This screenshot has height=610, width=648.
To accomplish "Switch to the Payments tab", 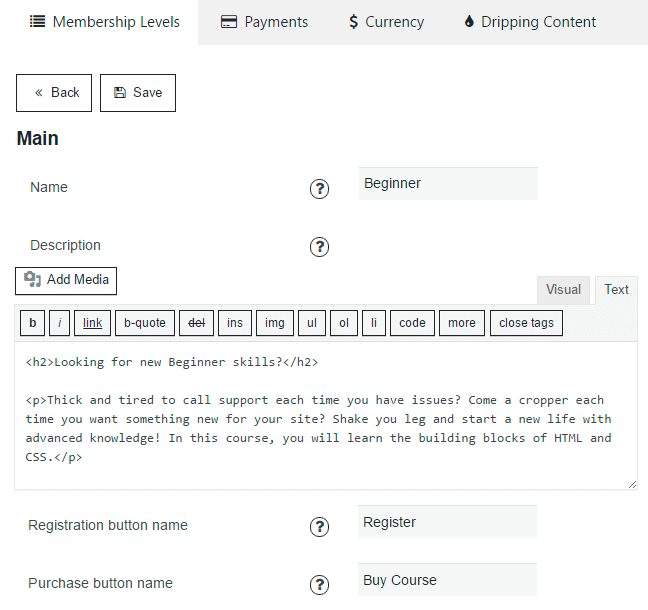I will pos(264,22).
